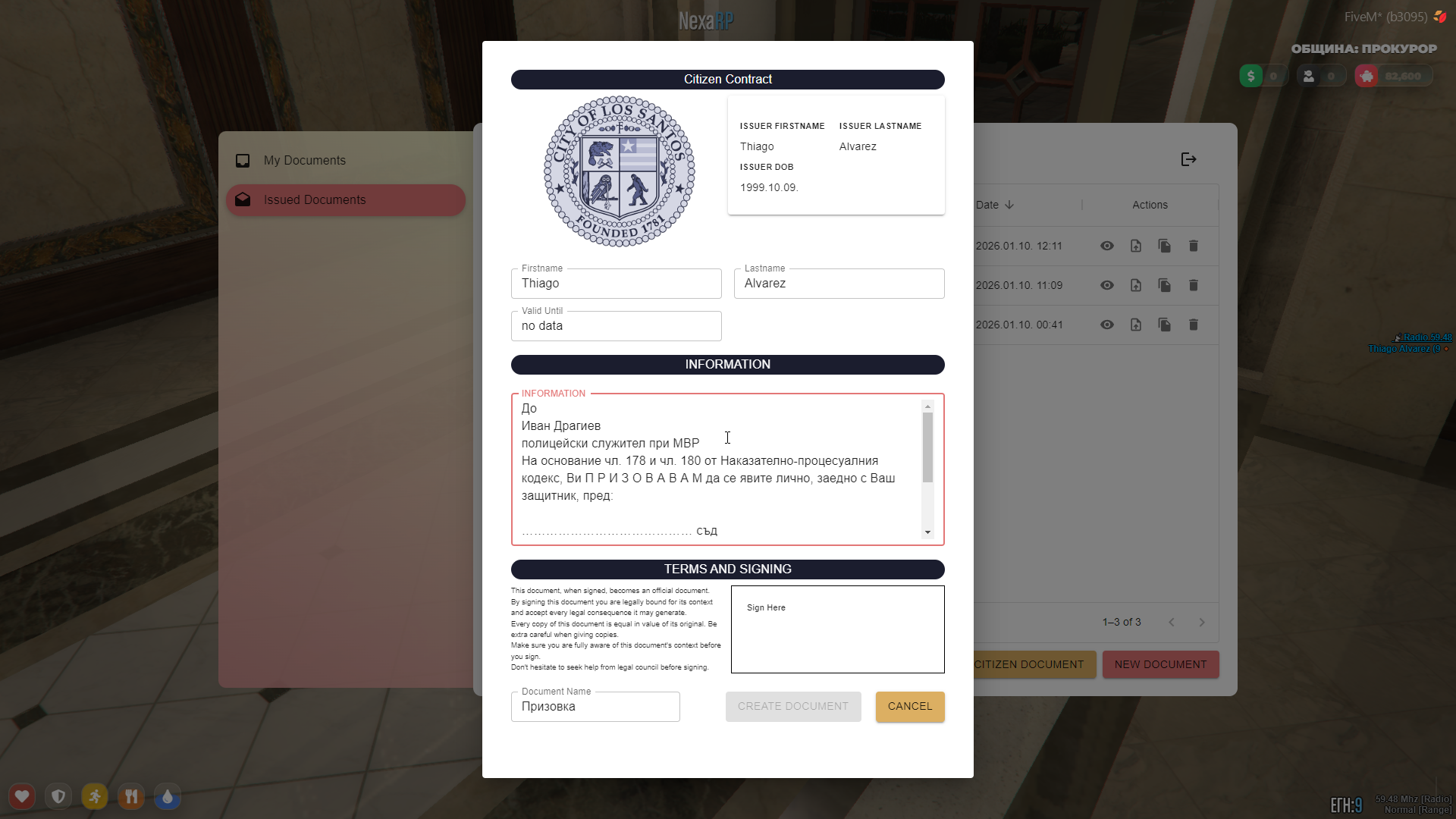View the 12:11 document with eye icon

pos(1107,246)
